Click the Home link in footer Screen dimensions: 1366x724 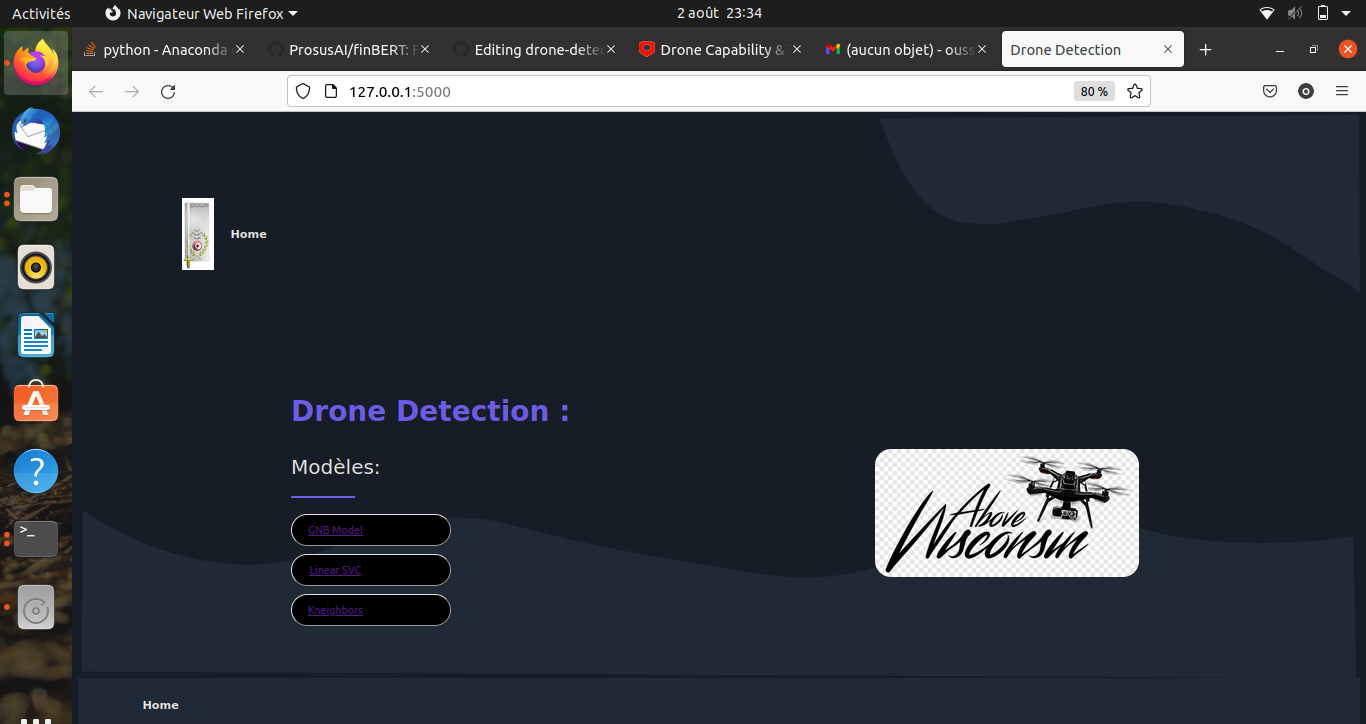click(161, 705)
